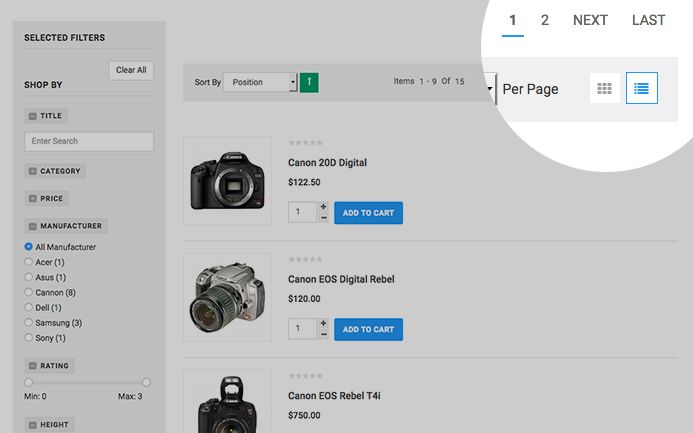Click the $750.00 price text
693x433 pixels.
(x=304, y=415)
